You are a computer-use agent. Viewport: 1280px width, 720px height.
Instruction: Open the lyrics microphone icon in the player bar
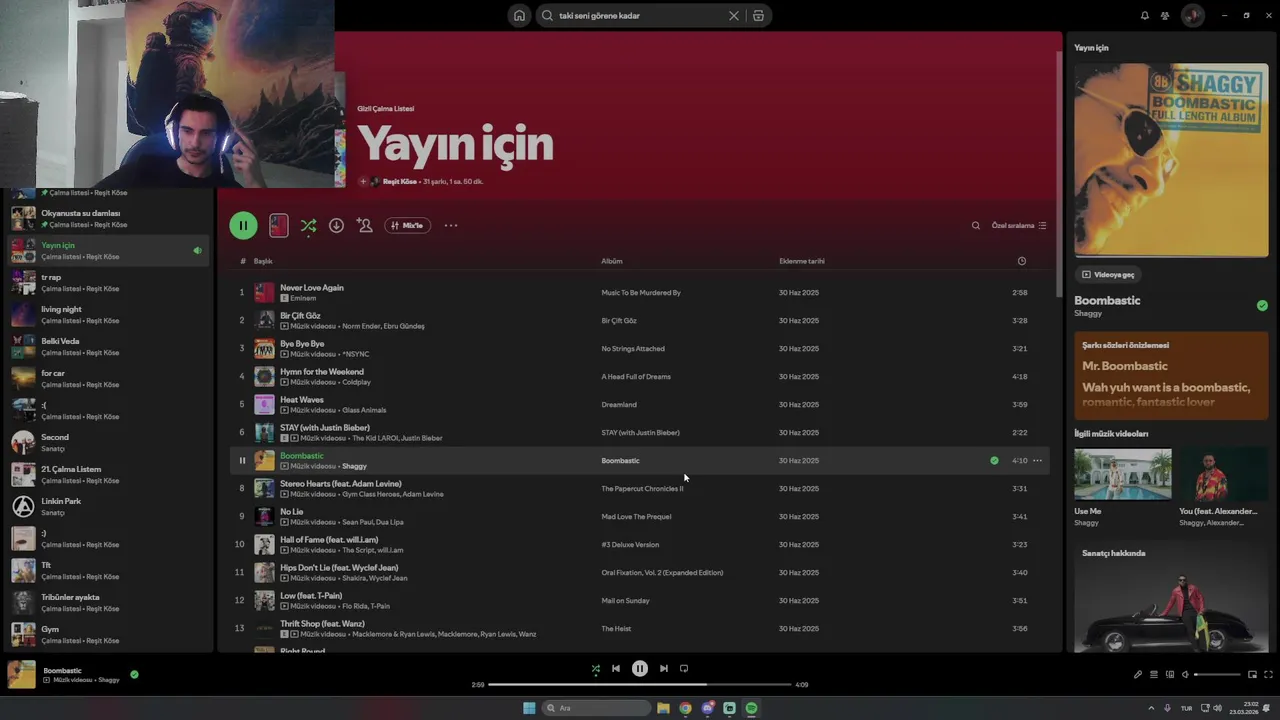tap(1138, 675)
